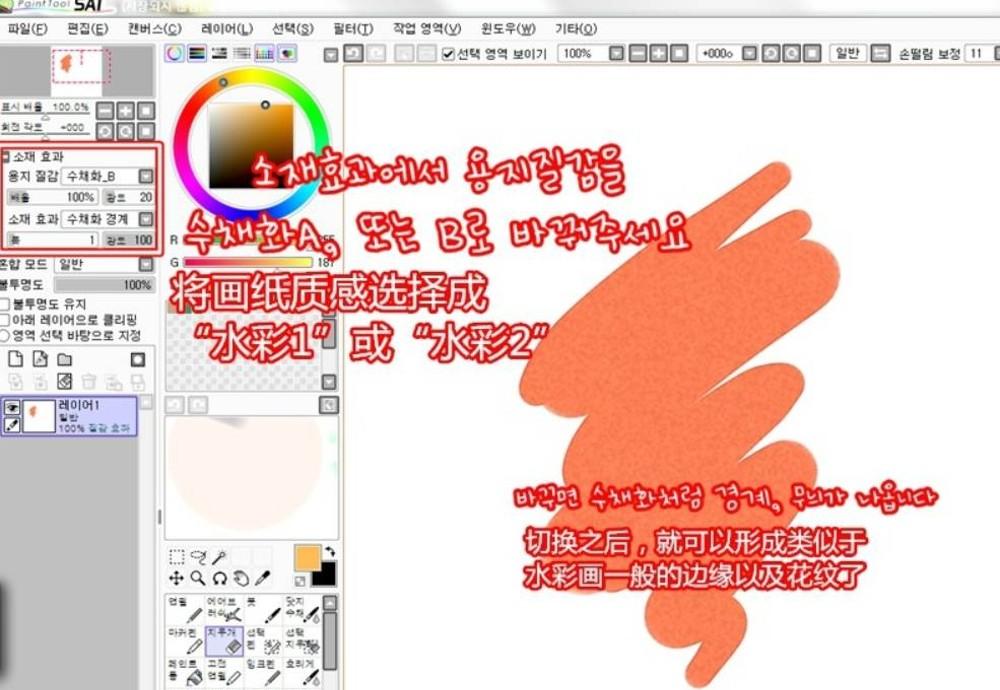Select the rectangular selection tool

click(x=176, y=556)
